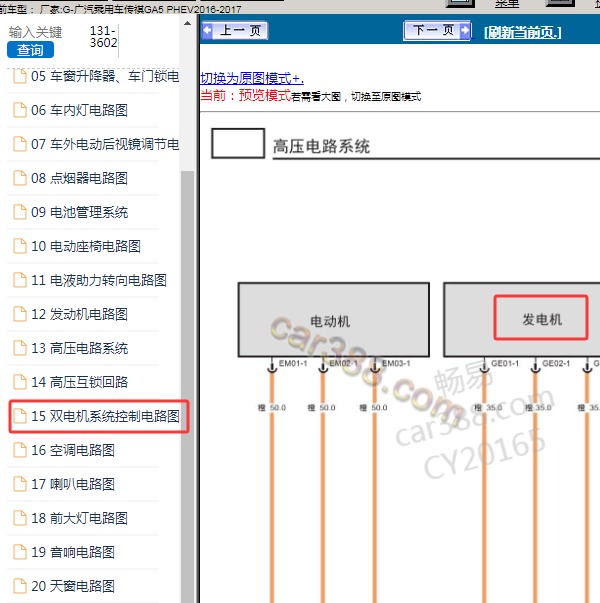This screenshot has width=600, height=603.
Task: Click document icon beside 16 空调电路图
Action: (20, 450)
